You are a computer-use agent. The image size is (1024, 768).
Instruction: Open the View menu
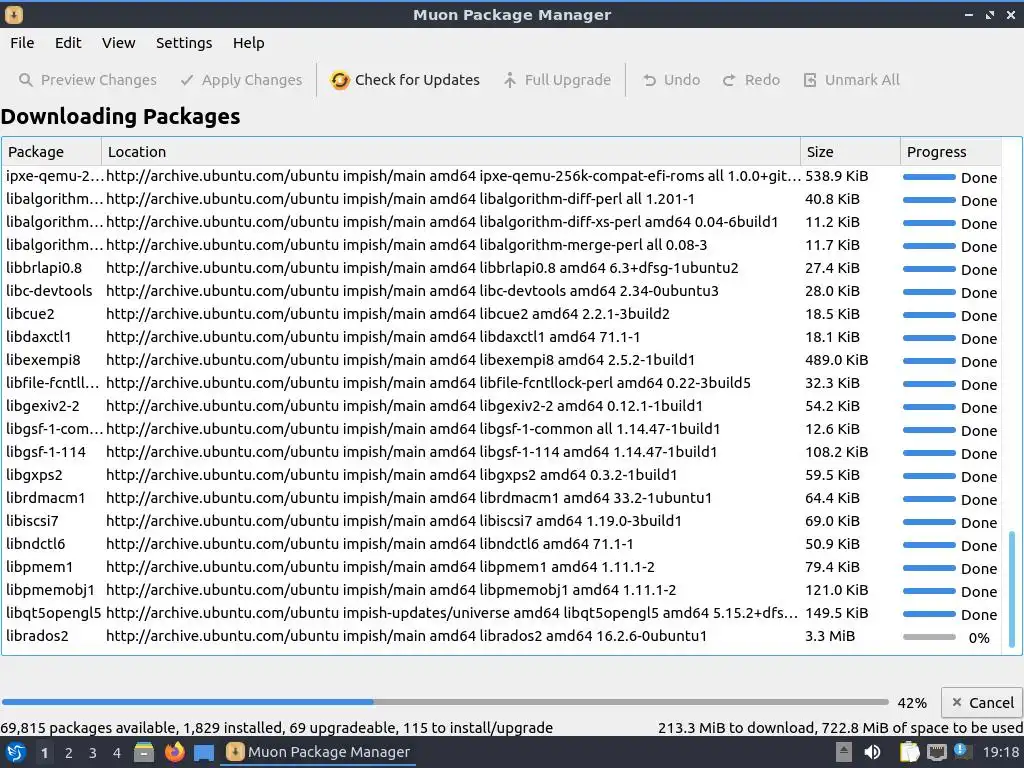[x=118, y=43]
